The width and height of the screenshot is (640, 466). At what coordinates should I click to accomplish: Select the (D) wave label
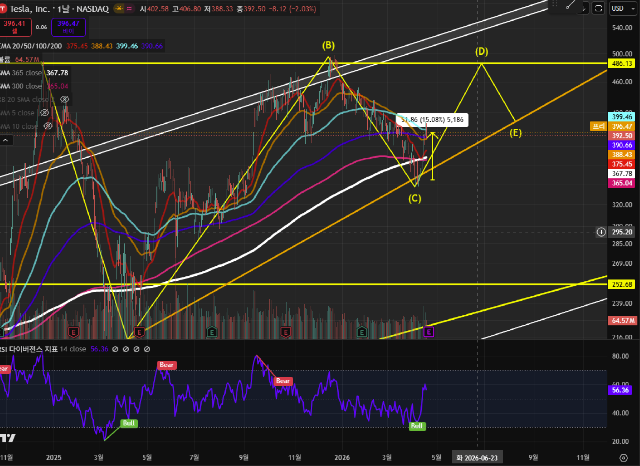pyautogui.click(x=482, y=51)
